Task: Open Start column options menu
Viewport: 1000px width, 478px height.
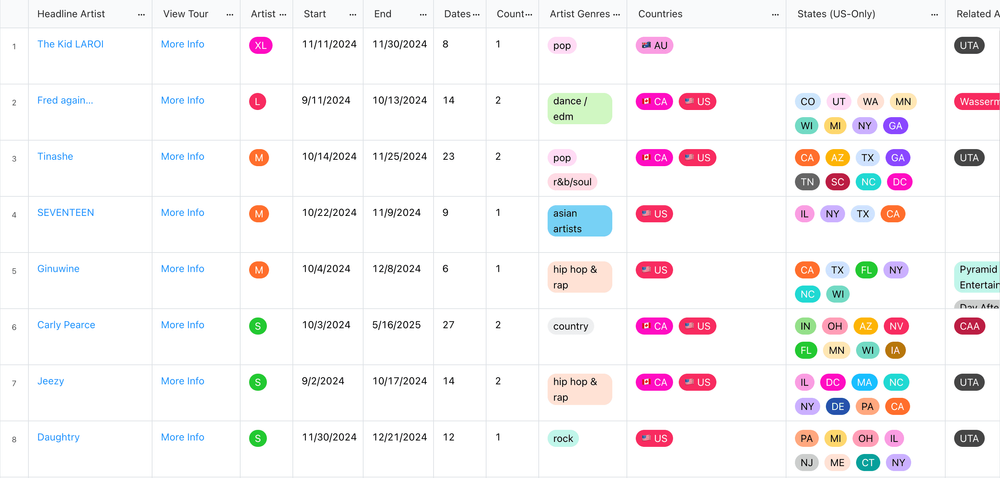Action: [353, 14]
